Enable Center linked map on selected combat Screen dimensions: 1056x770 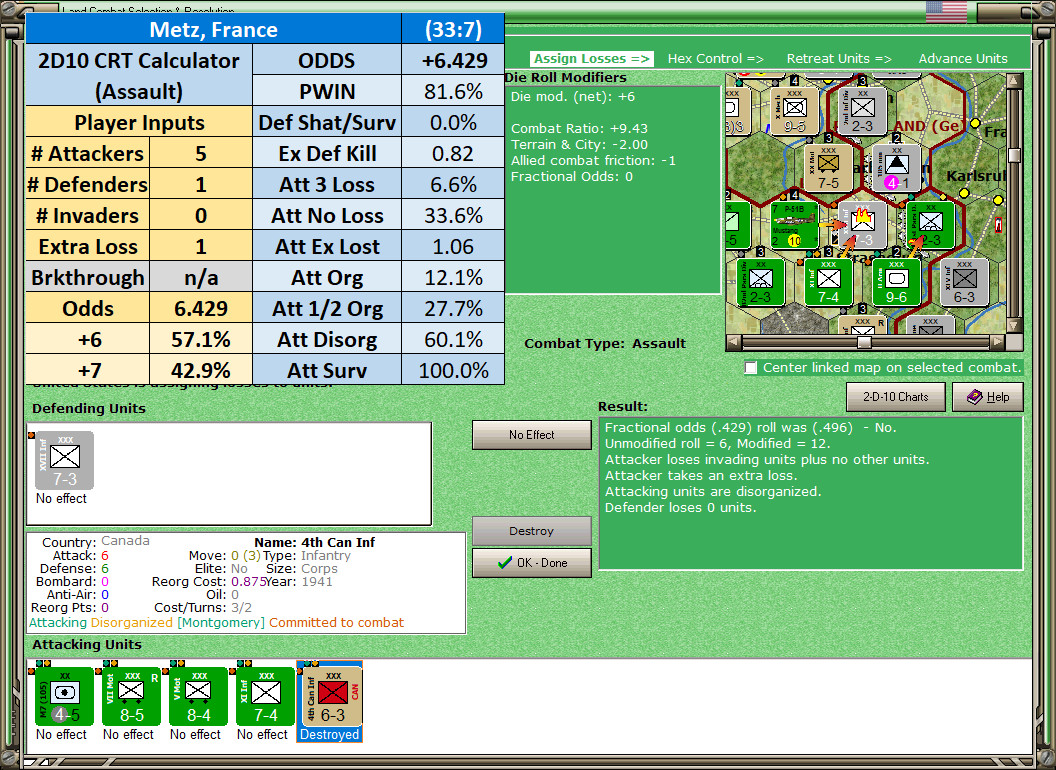tap(751, 368)
